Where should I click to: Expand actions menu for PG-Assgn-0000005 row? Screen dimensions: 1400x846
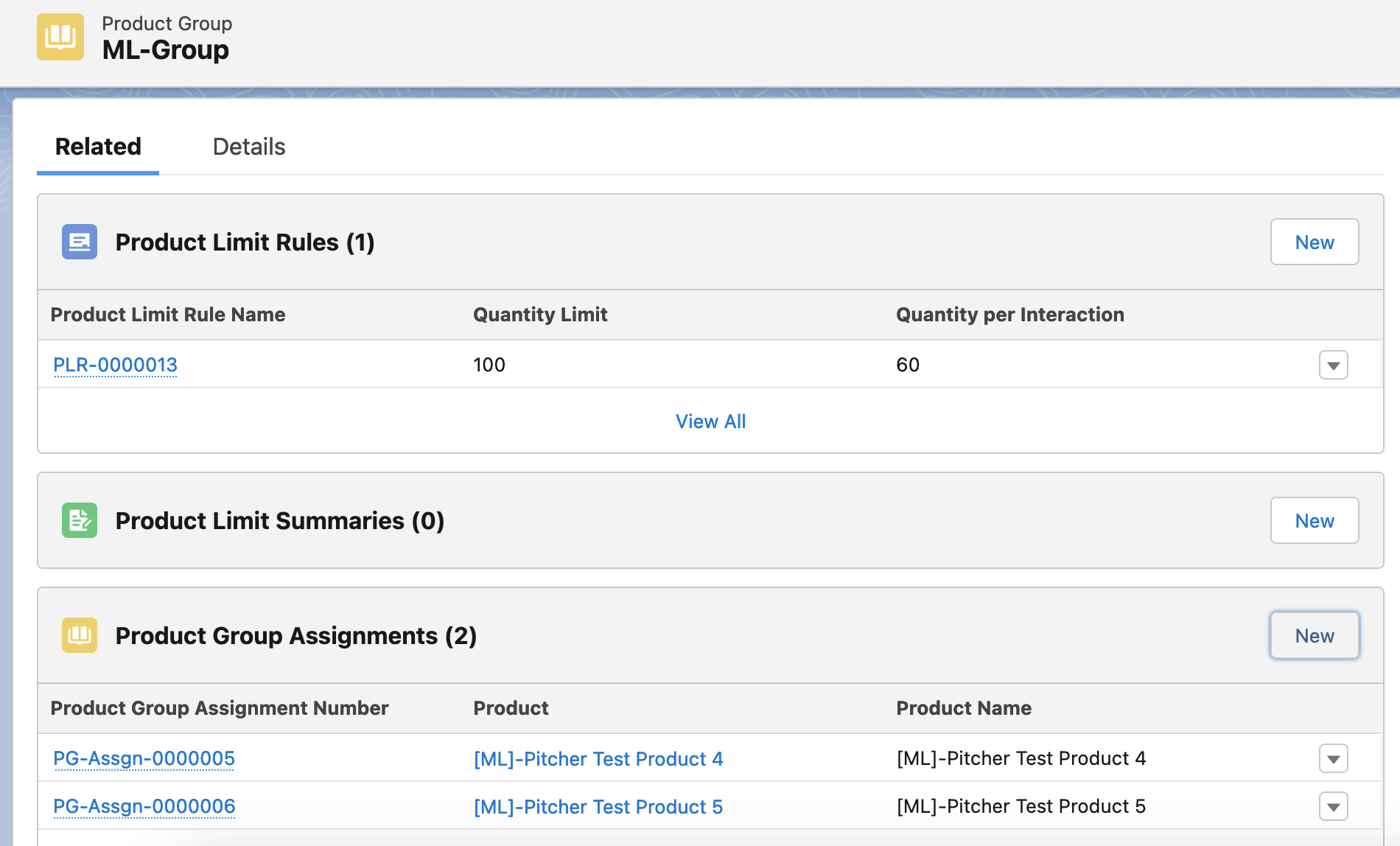(x=1333, y=758)
